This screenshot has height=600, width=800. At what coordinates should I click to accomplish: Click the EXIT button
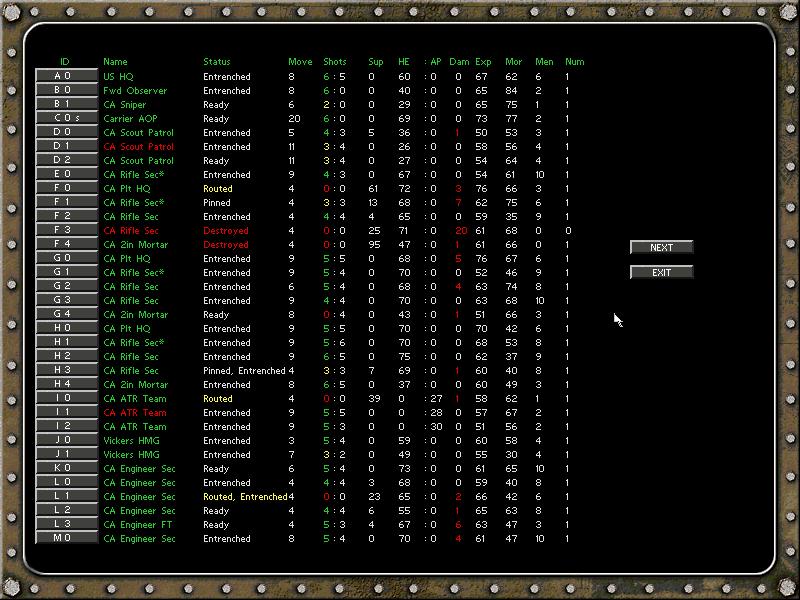(x=662, y=272)
